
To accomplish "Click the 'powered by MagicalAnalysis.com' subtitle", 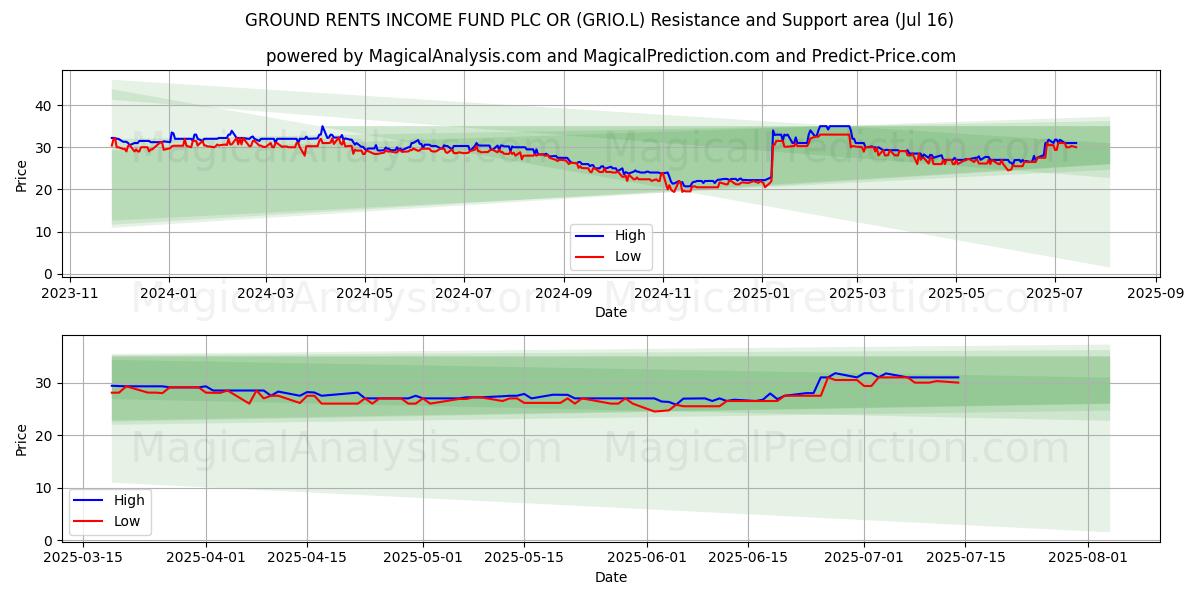I will 610,56.
